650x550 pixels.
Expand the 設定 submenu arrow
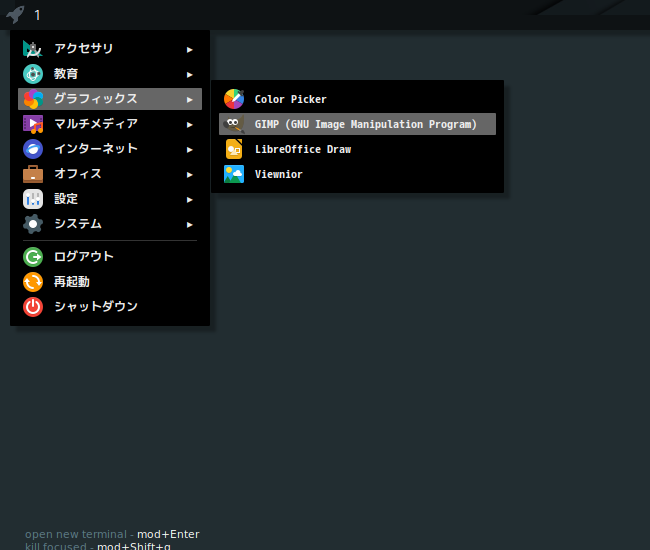(x=189, y=200)
